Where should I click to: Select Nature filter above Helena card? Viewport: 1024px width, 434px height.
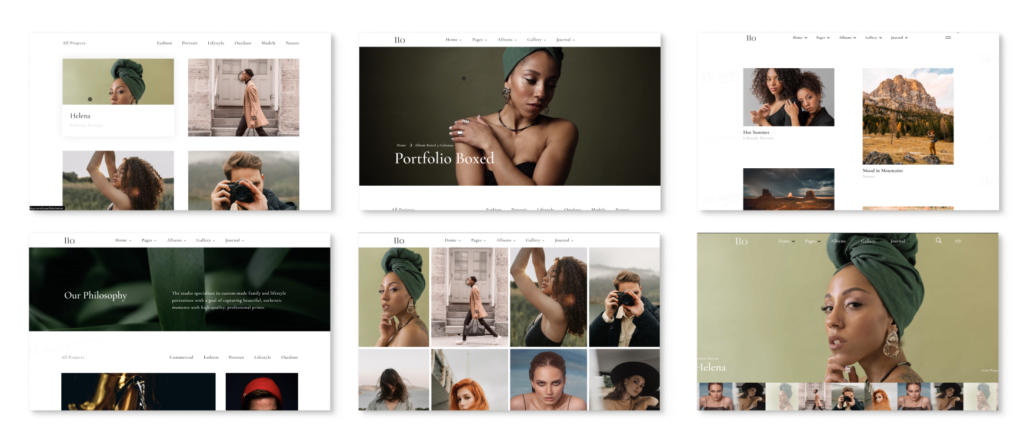click(293, 43)
